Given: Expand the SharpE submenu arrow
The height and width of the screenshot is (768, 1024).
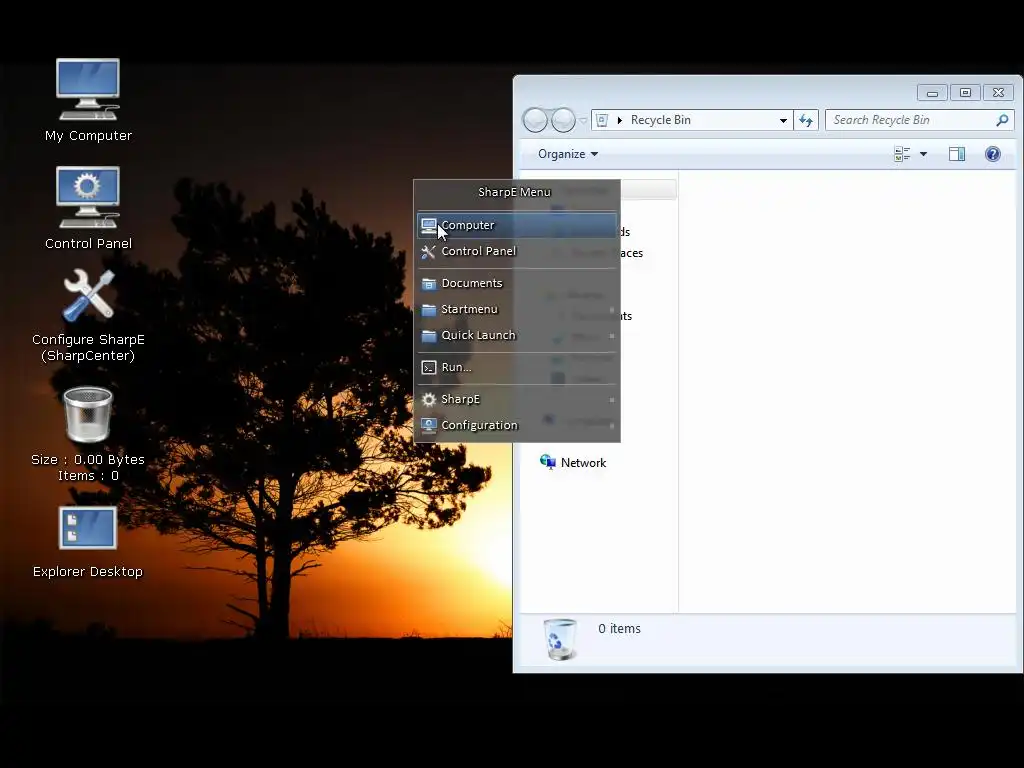Looking at the screenshot, I should pos(611,400).
